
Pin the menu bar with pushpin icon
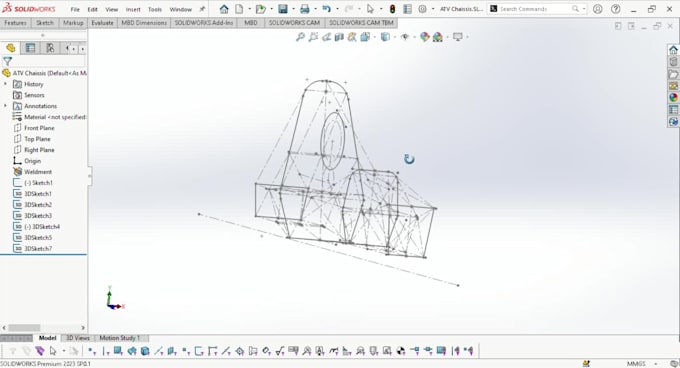pyautogui.click(x=202, y=9)
